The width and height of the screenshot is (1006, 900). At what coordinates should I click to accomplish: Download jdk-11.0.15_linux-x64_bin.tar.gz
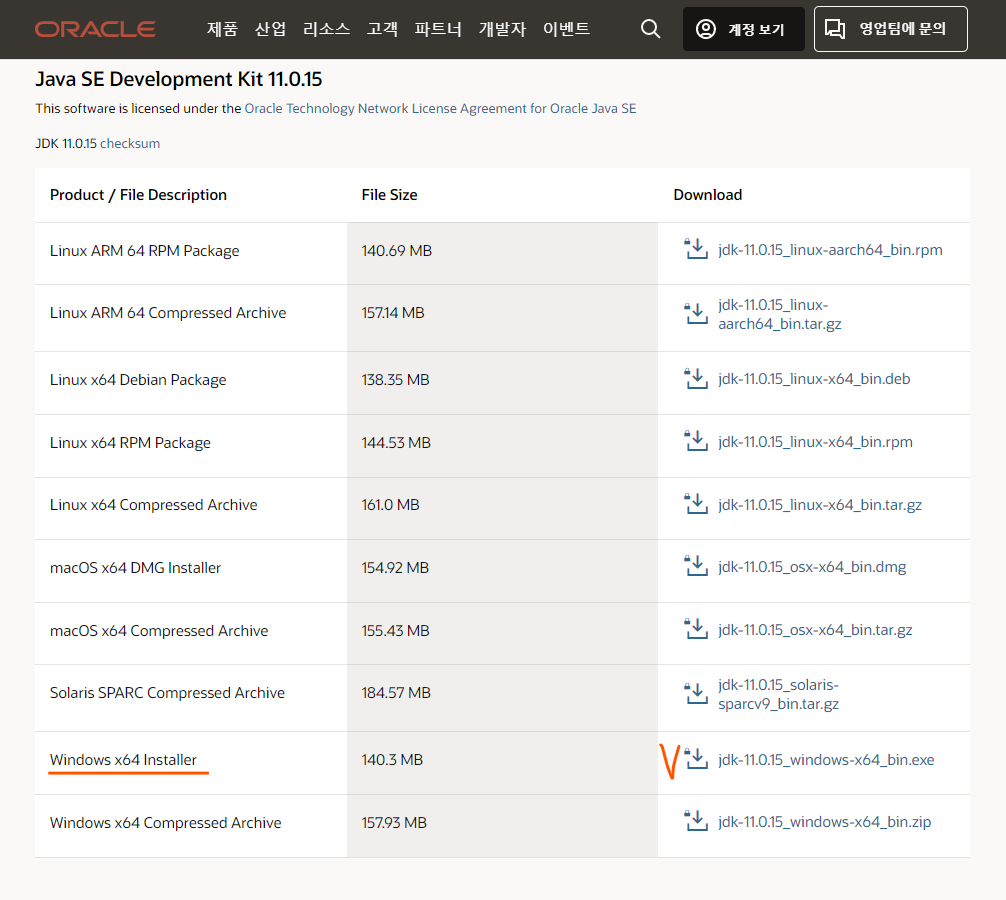click(x=820, y=504)
